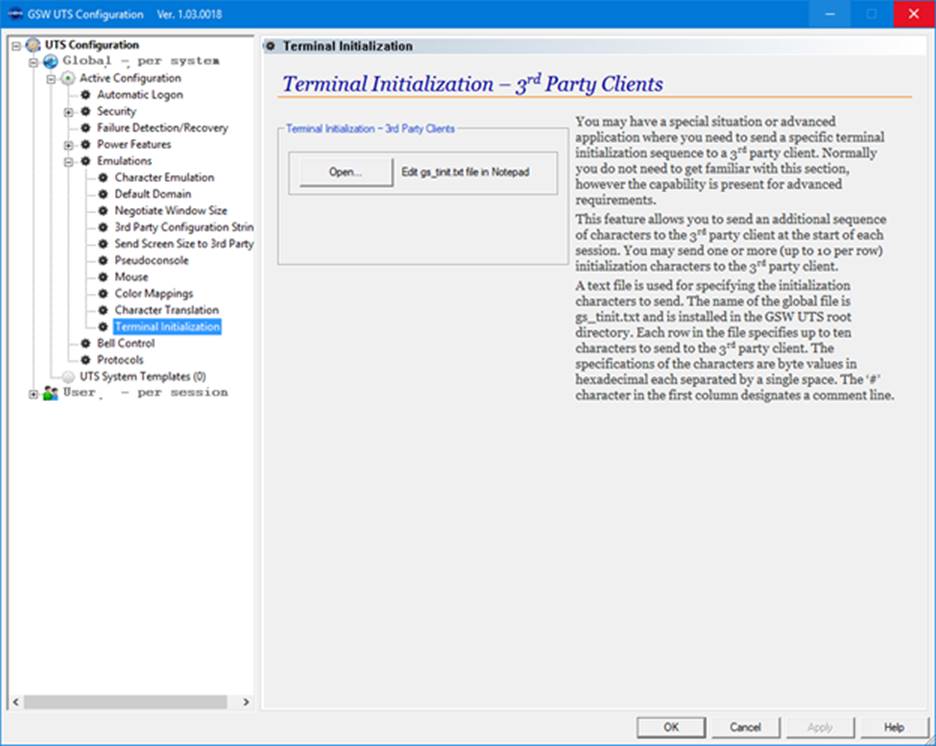Click 'Edit gs_tinit.txt file in Notepad' label
936x746 pixels.
tap(465, 172)
